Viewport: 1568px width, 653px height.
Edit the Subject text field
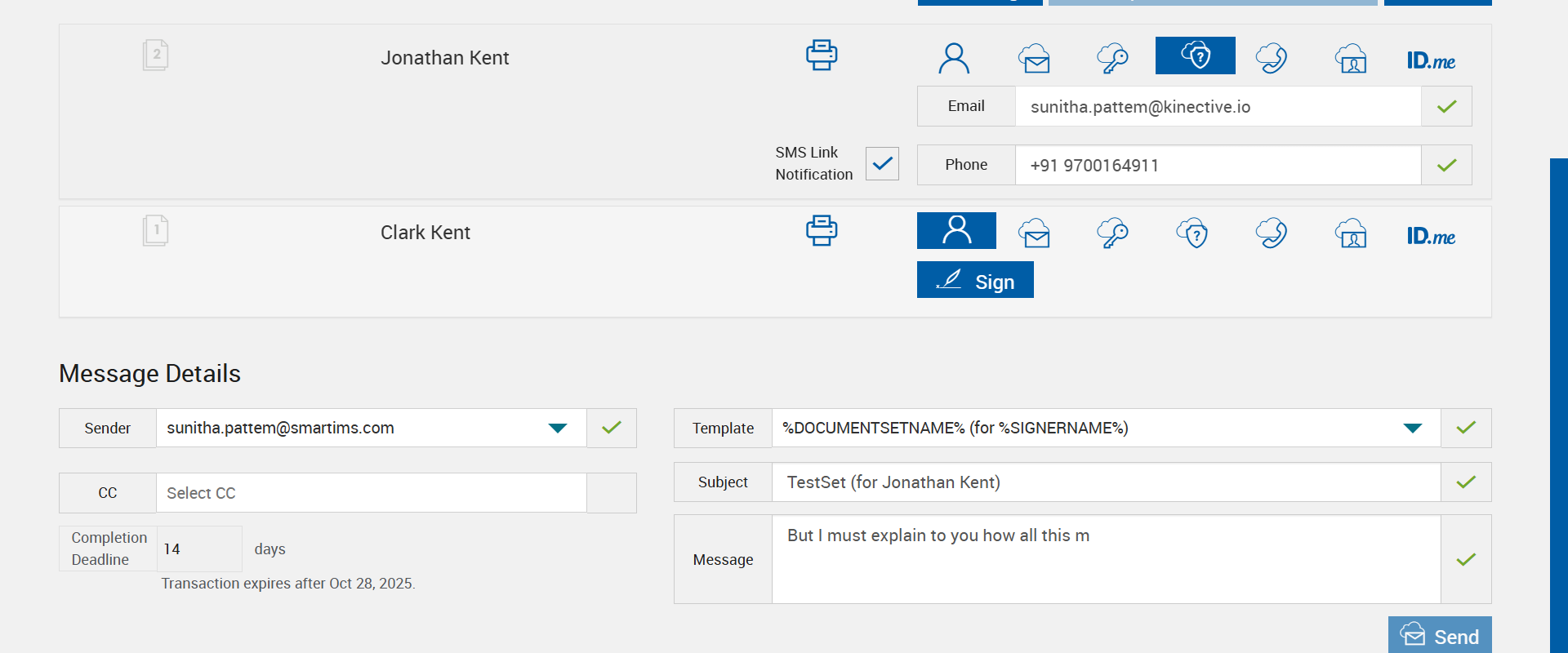(x=1106, y=482)
